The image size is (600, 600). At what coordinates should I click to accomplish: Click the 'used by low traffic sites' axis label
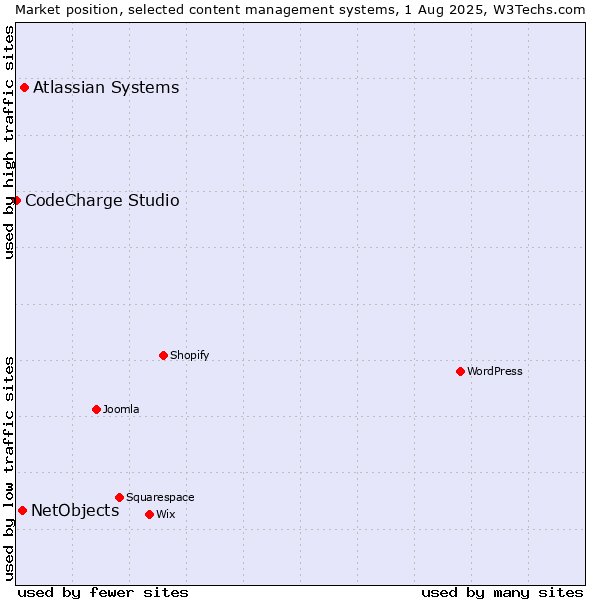point(8,469)
